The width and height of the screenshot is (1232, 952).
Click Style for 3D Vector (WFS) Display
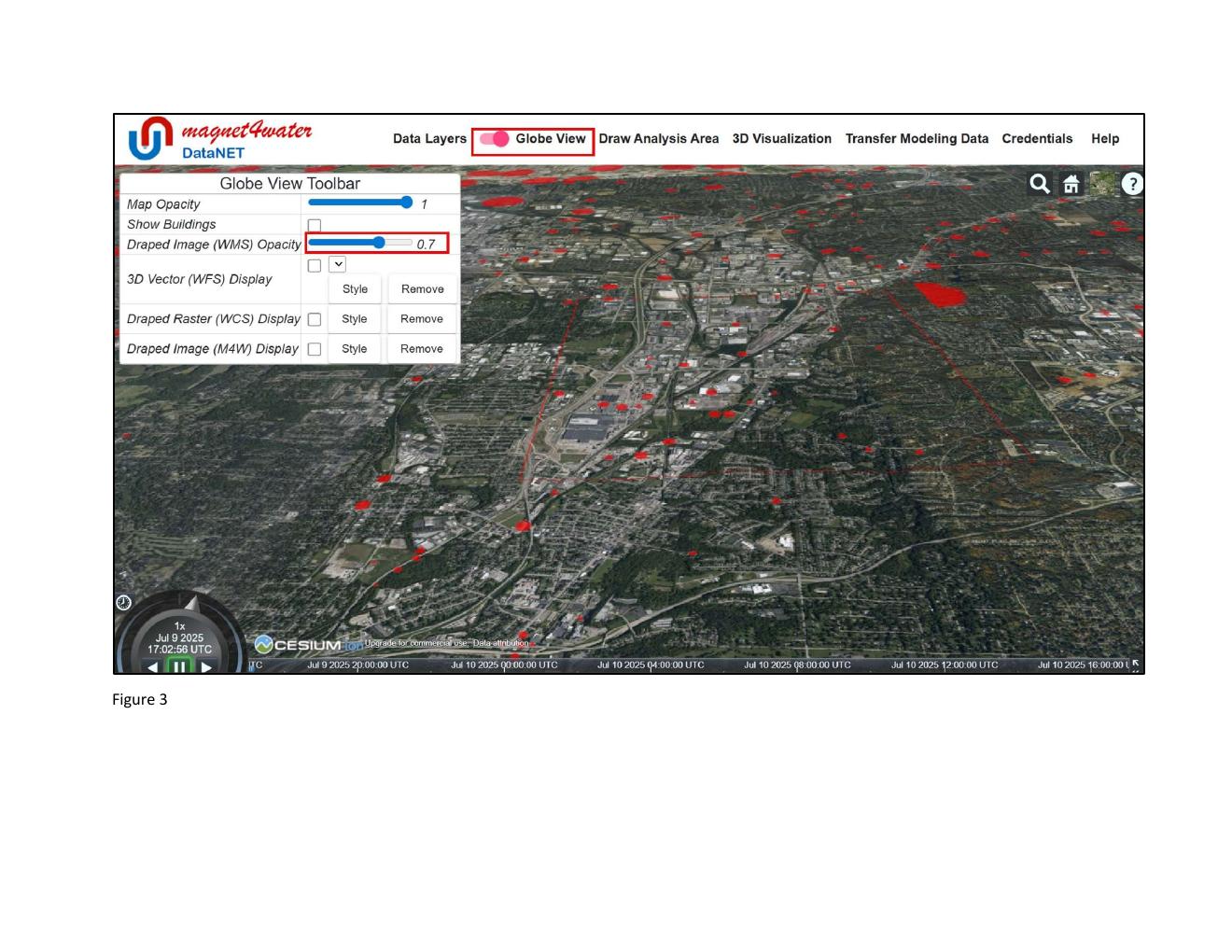coord(355,289)
